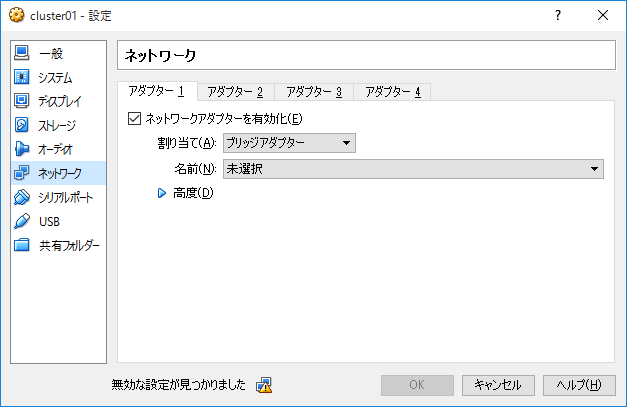The image size is (627, 407).
Task: Switch to the アダプター 2 tab
Action: (236, 92)
